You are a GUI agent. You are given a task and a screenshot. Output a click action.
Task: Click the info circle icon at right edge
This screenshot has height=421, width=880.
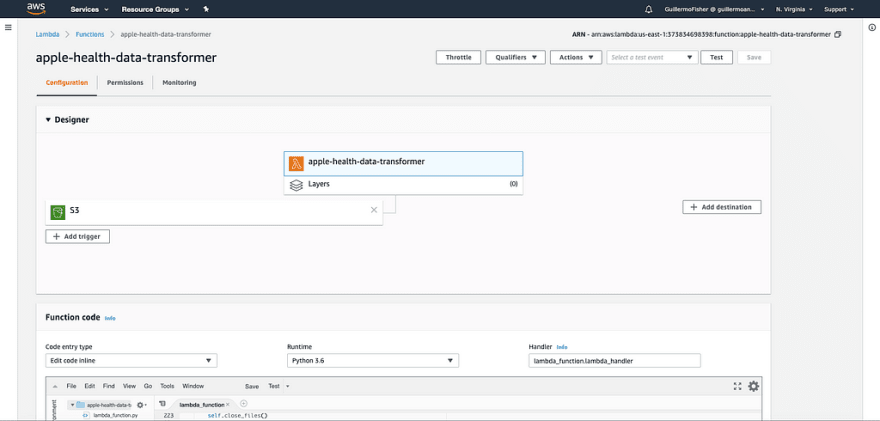pos(872,27)
